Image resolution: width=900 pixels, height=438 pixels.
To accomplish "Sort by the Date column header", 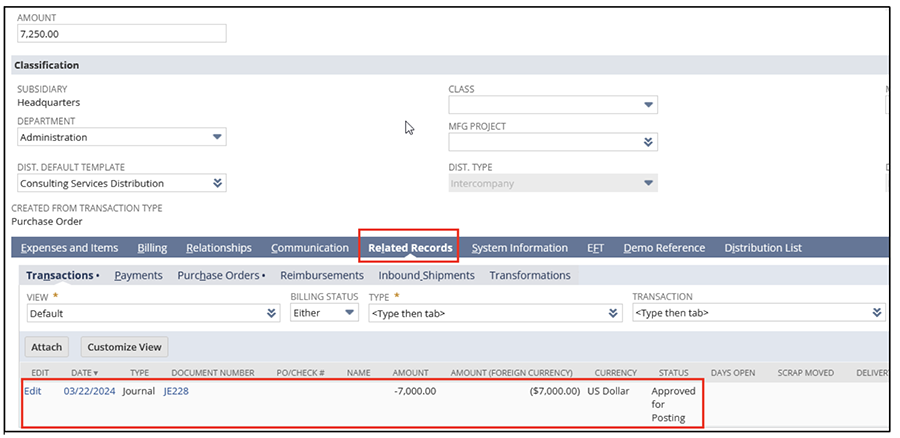I will (84, 373).
